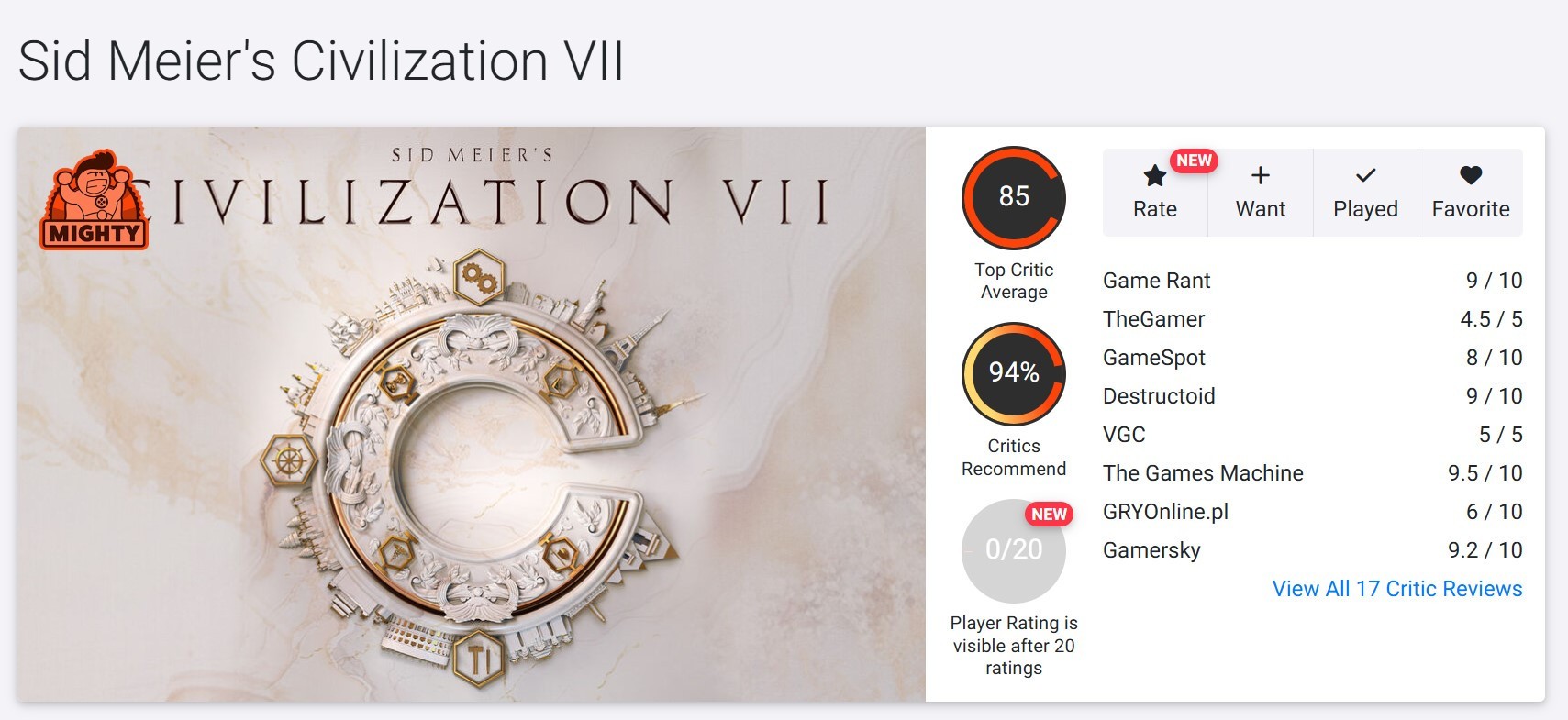Image resolution: width=1568 pixels, height=720 pixels.
Task: Click the 85 Top Critic Average circle
Action: click(1014, 197)
